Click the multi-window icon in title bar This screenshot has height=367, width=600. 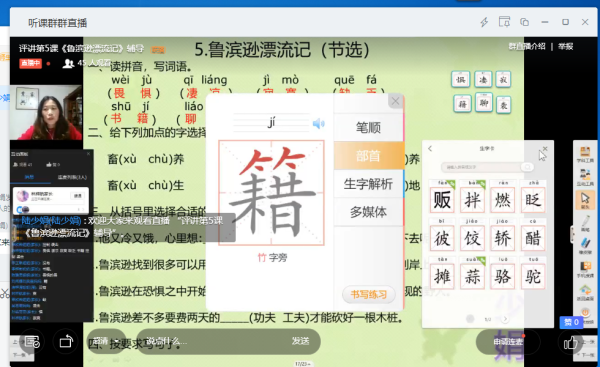pos(524,22)
